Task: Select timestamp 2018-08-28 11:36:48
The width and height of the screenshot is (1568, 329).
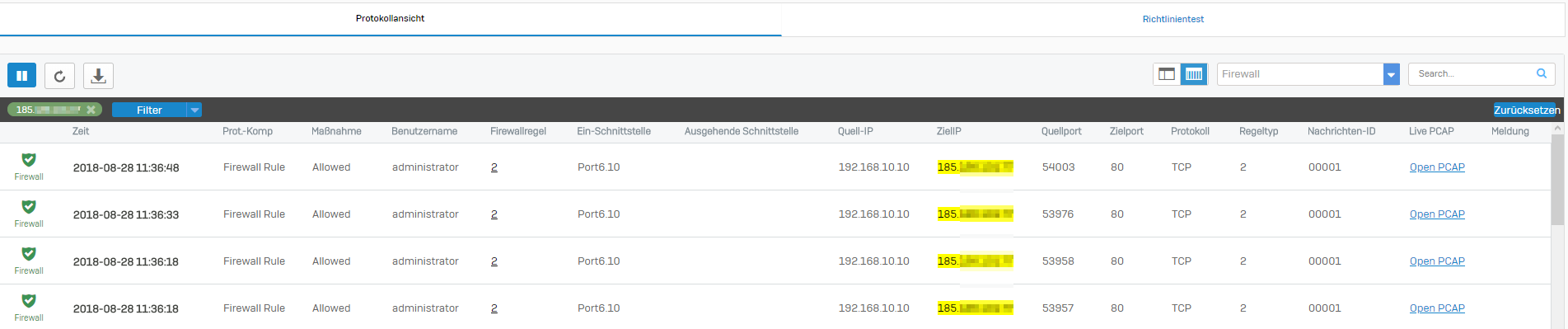Action: tap(126, 167)
